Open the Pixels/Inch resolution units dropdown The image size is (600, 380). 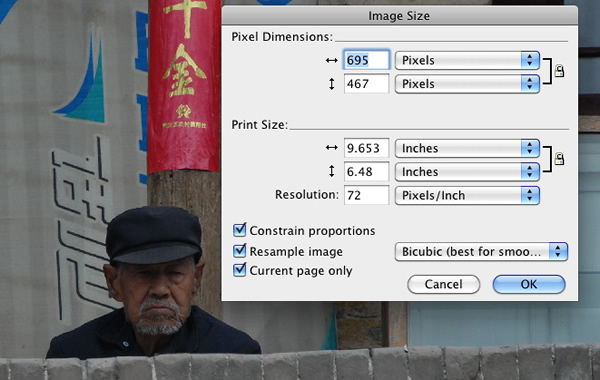[x=467, y=195]
